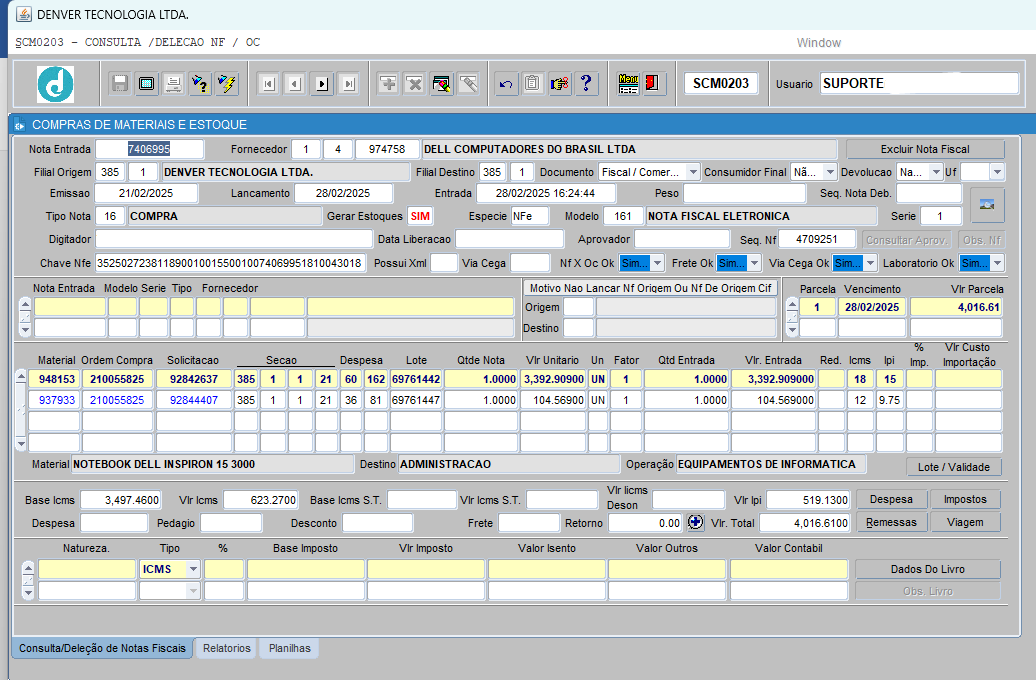Switch to the Relatorios tab
The height and width of the screenshot is (680, 1036).
pos(227,649)
